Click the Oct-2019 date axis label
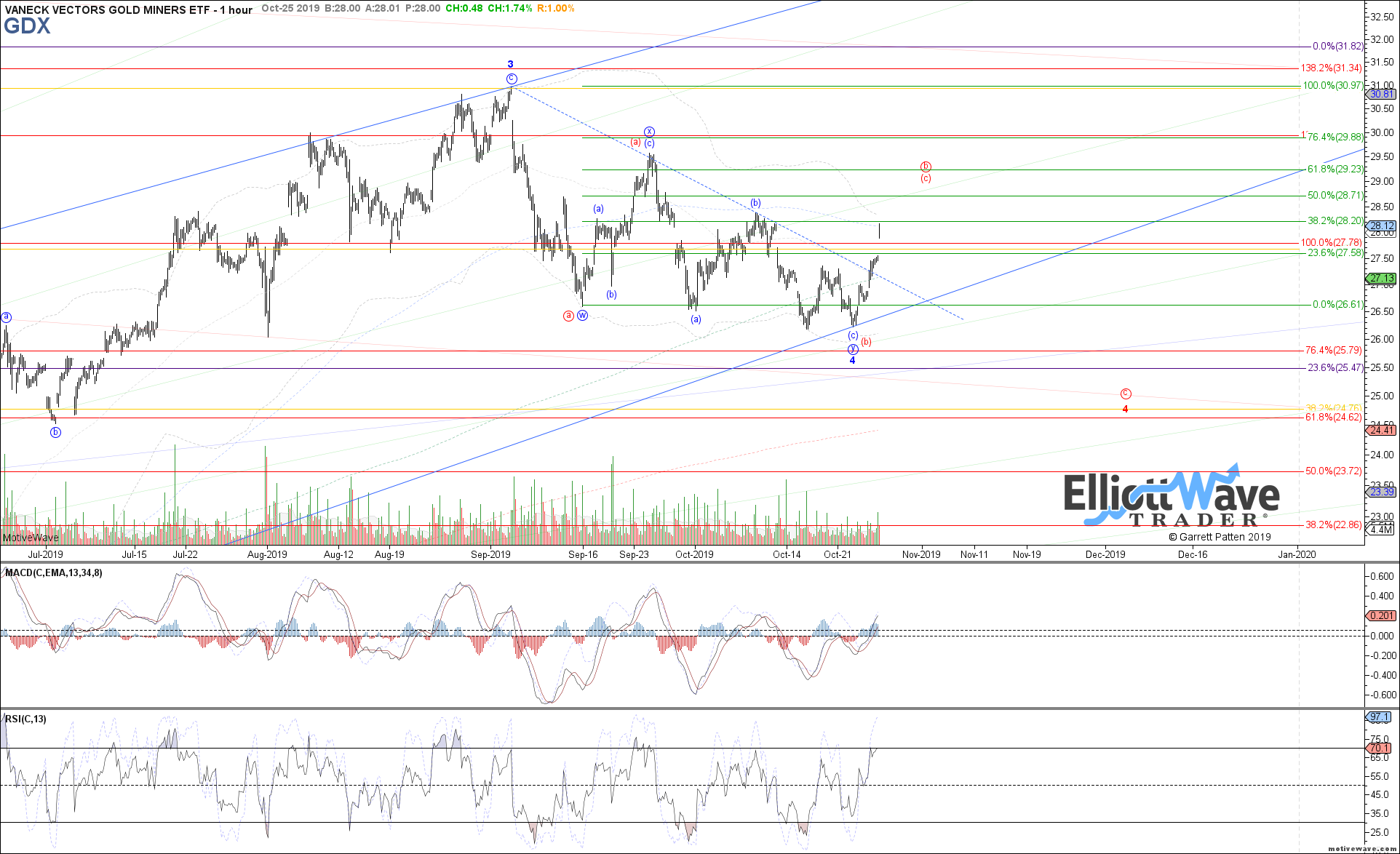This screenshot has width=1400, height=854. click(695, 554)
